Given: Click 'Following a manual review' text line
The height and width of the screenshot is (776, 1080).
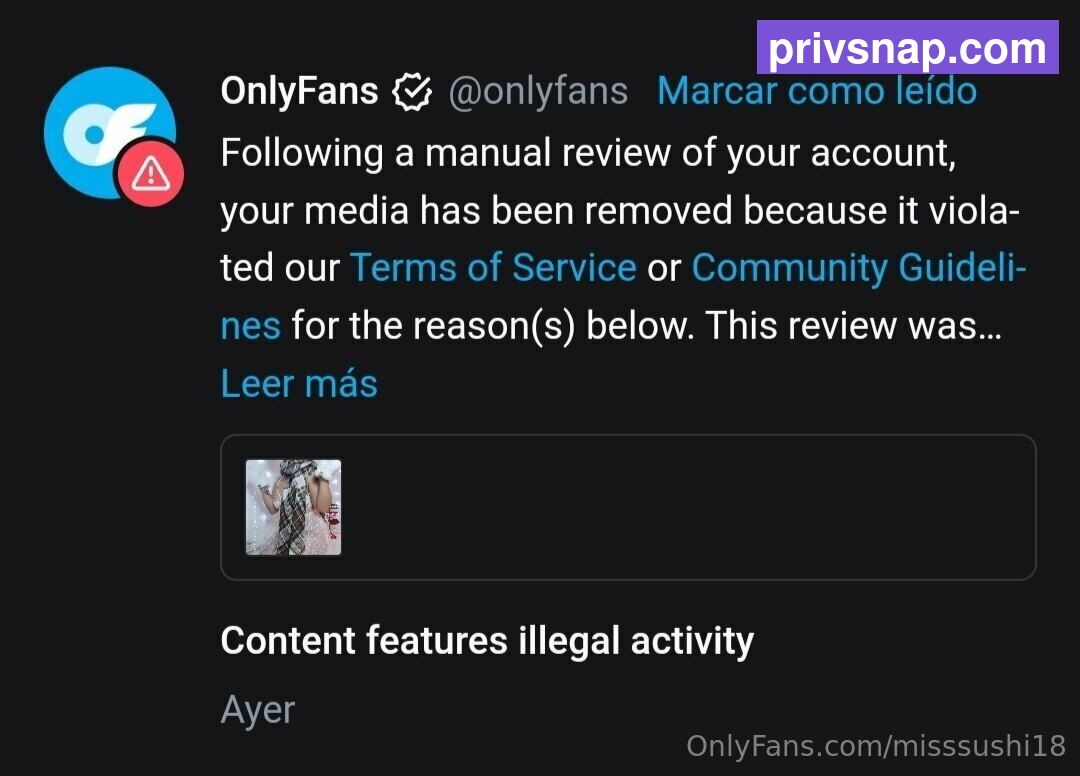Looking at the screenshot, I should [x=588, y=152].
